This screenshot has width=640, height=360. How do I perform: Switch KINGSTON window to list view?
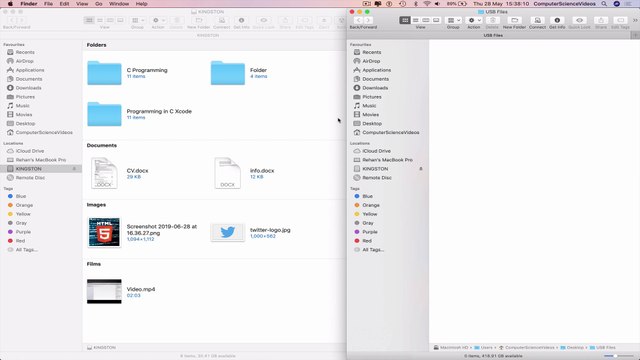click(x=100, y=20)
